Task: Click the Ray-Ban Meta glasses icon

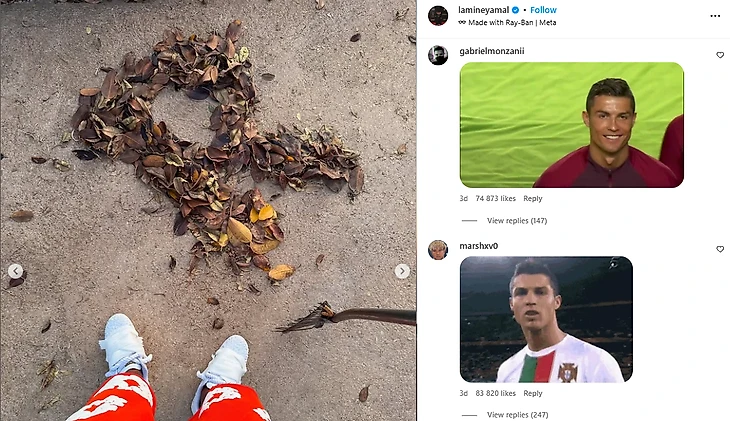Action: [462, 22]
